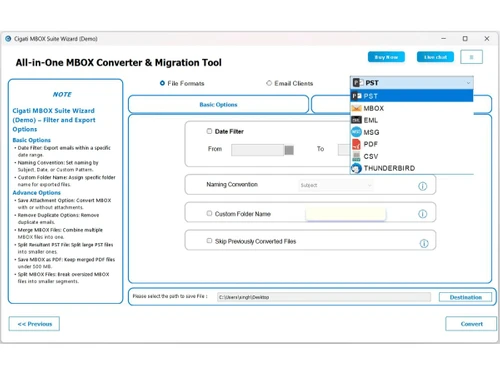Collapse the PST format dropdown arrow
Screen dimensions: 500x375
(468, 83)
